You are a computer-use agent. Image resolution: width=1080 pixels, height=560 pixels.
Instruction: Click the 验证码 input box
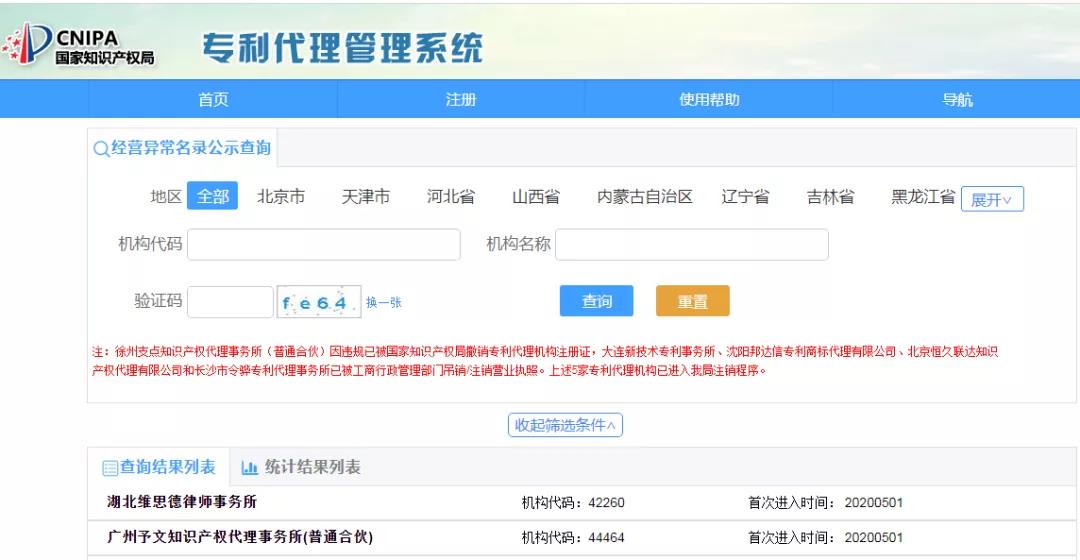230,302
